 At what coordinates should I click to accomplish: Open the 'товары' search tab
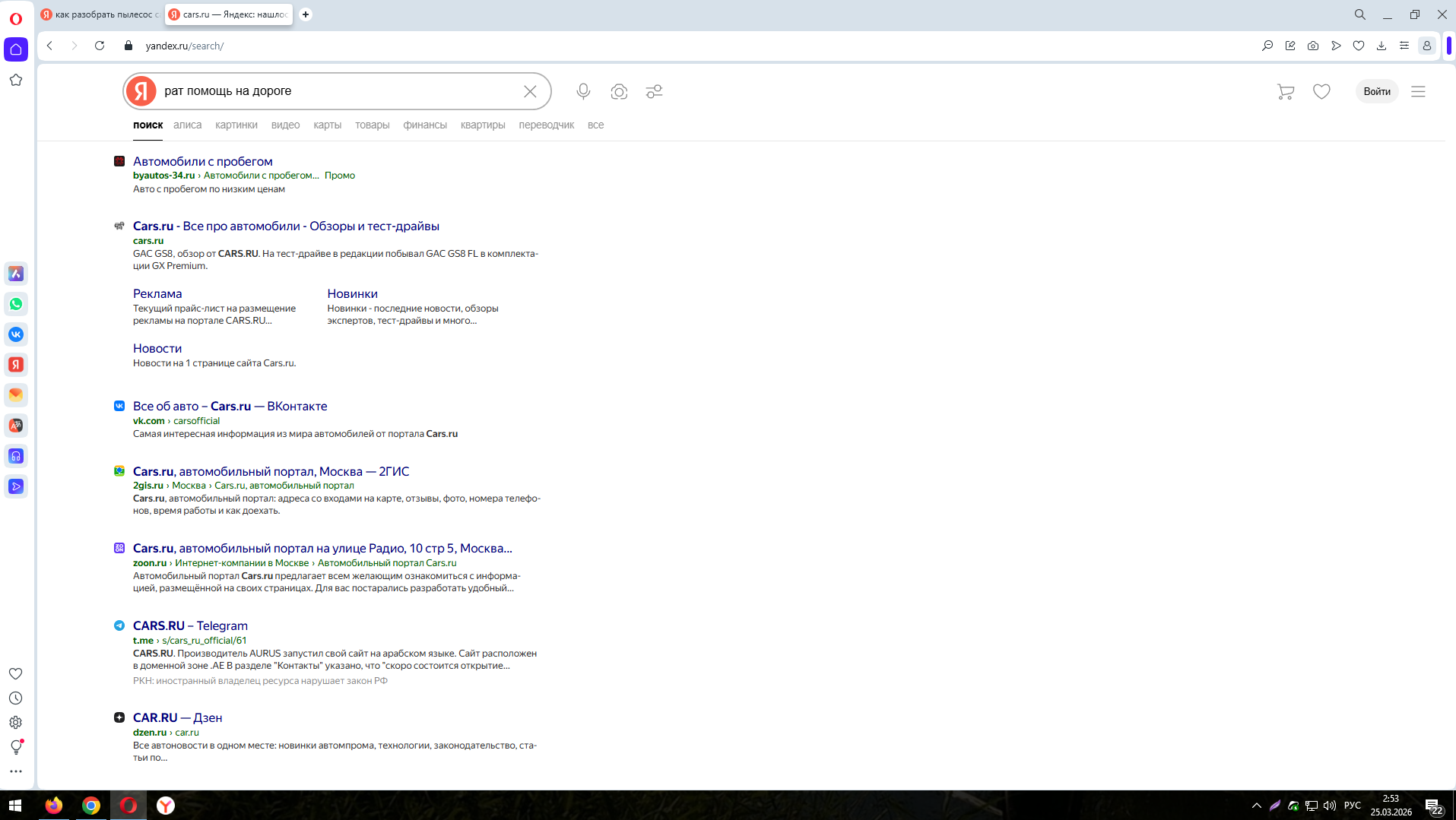(373, 125)
